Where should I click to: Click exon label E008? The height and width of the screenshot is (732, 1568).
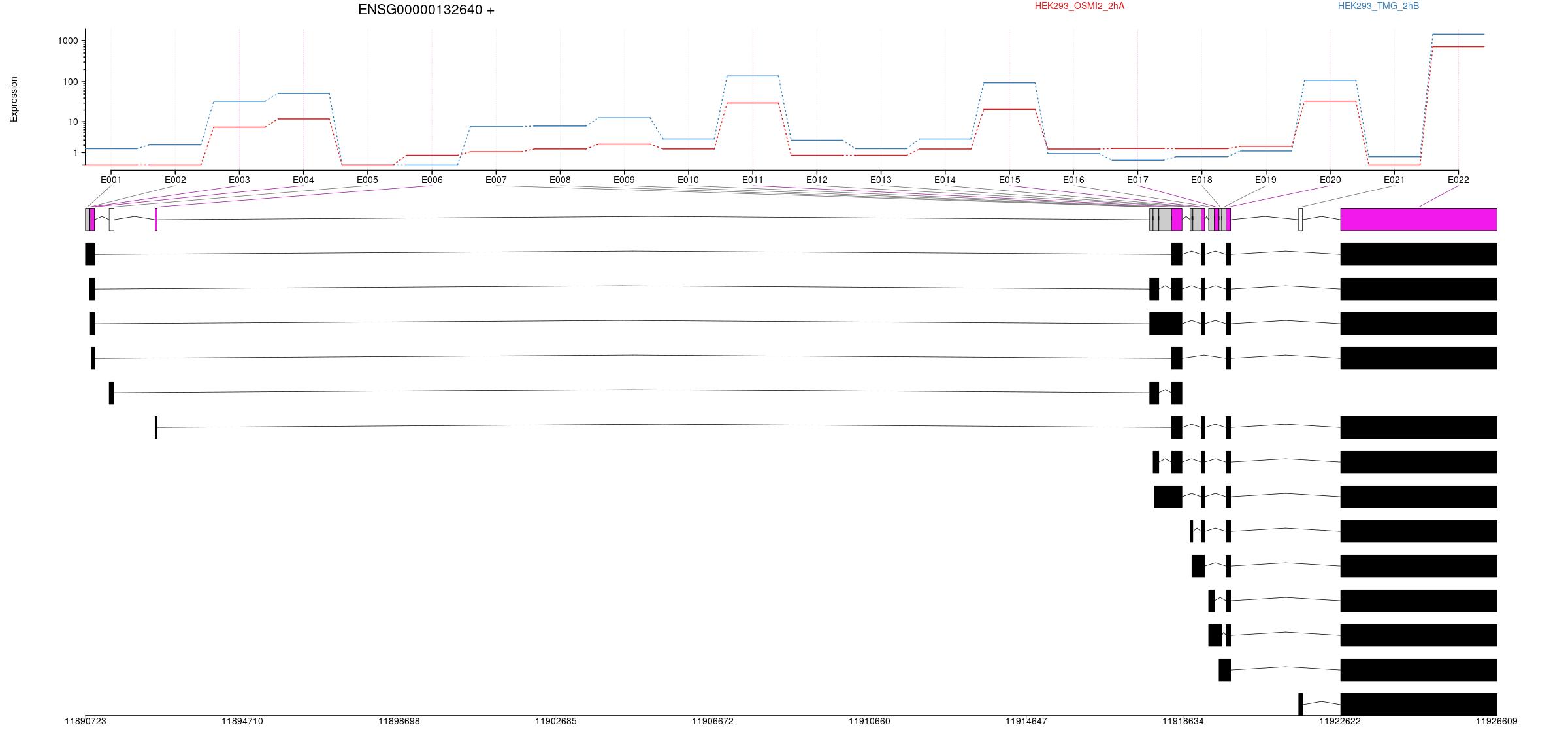click(x=560, y=180)
